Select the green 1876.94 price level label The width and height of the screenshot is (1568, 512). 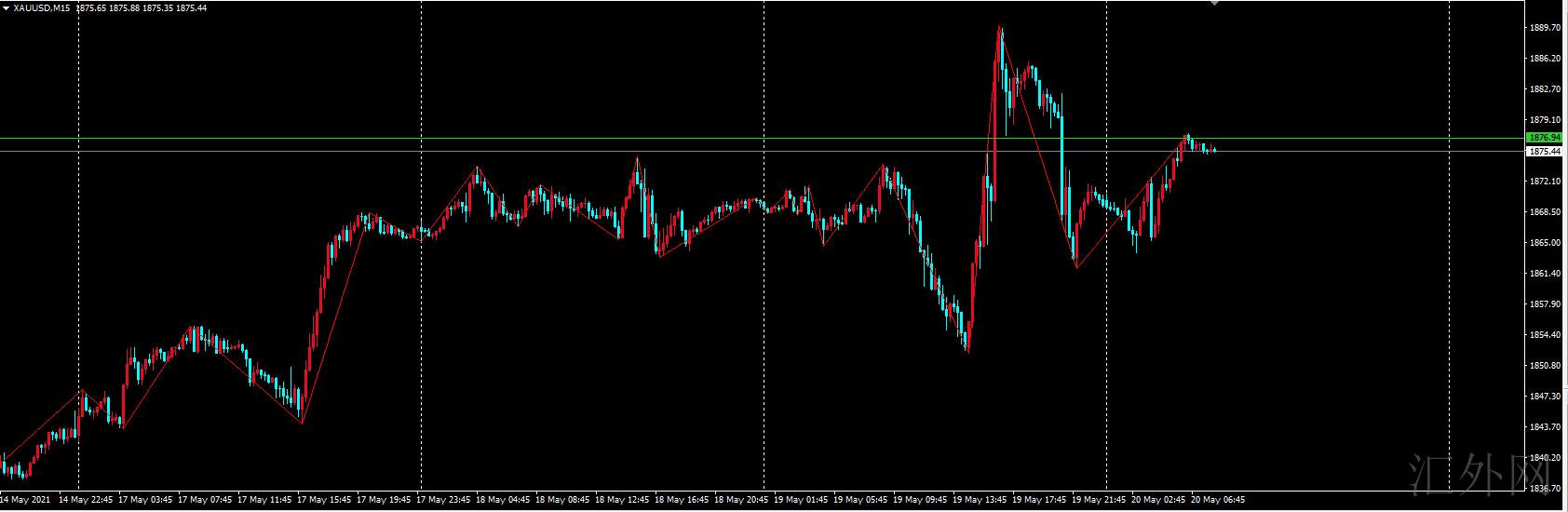pos(1545,138)
